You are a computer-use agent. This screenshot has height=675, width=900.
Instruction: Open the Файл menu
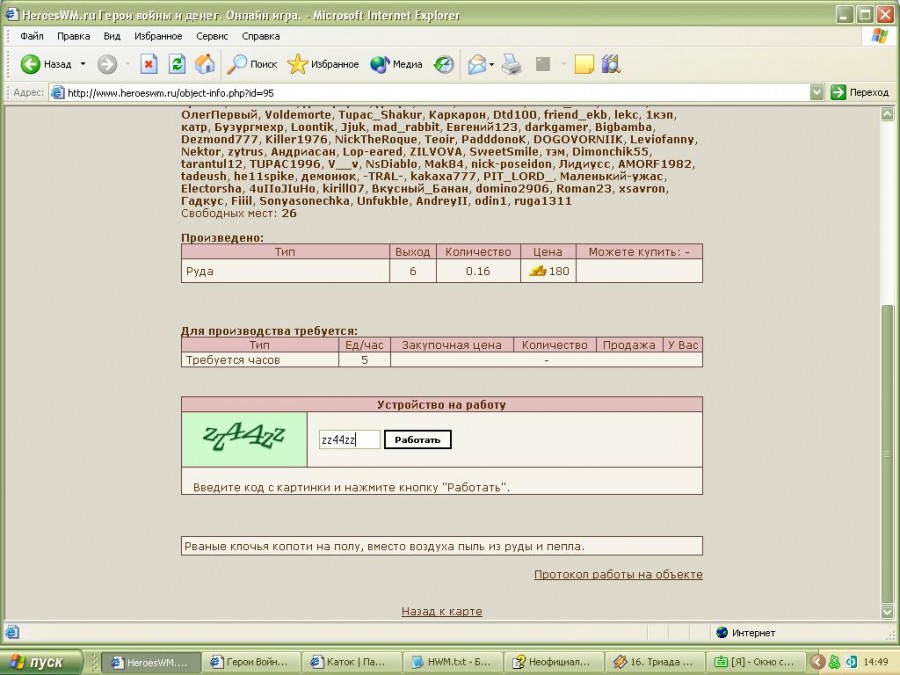click(31, 36)
